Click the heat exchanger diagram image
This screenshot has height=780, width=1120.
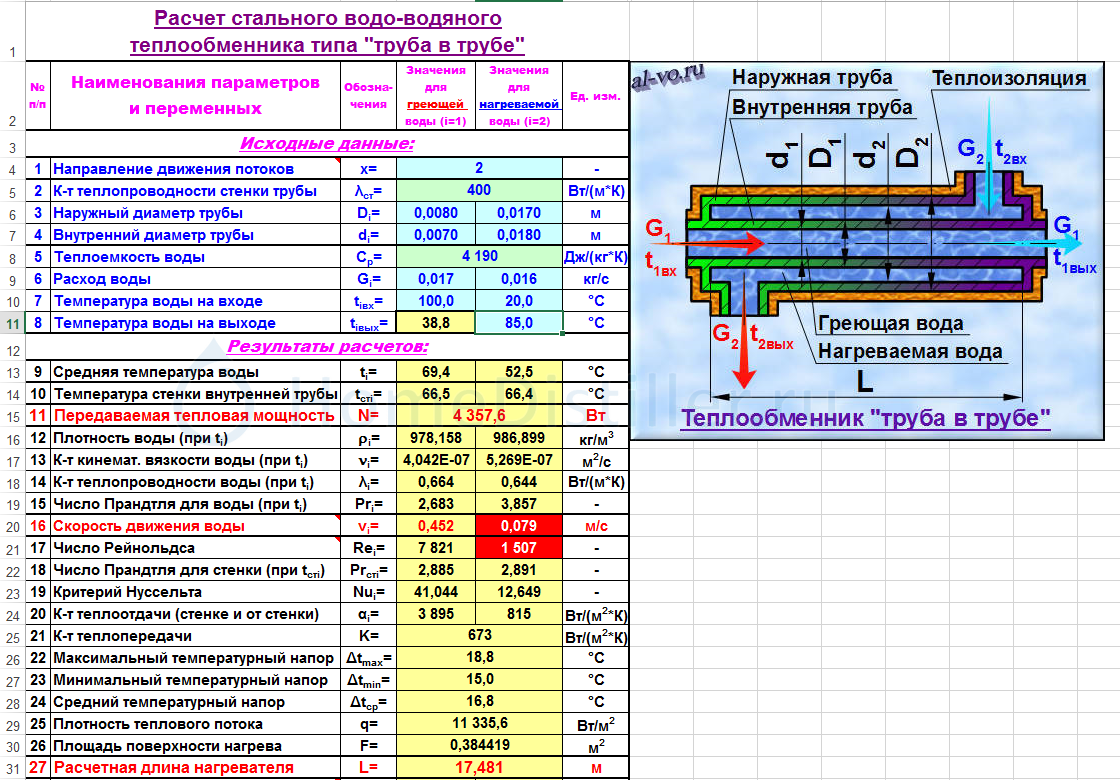point(866,250)
